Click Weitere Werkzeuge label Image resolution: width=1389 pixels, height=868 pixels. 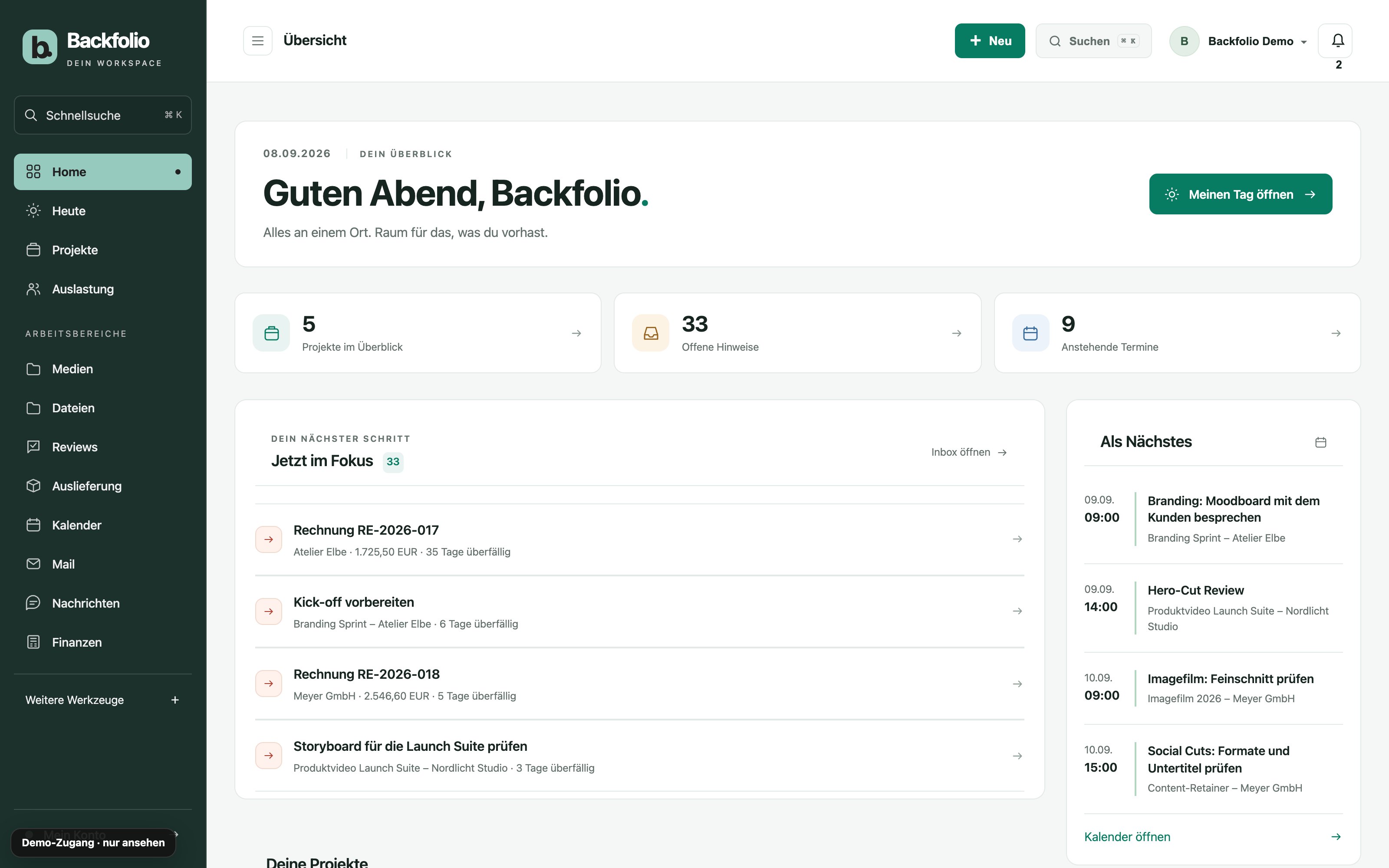pyautogui.click(x=75, y=700)
